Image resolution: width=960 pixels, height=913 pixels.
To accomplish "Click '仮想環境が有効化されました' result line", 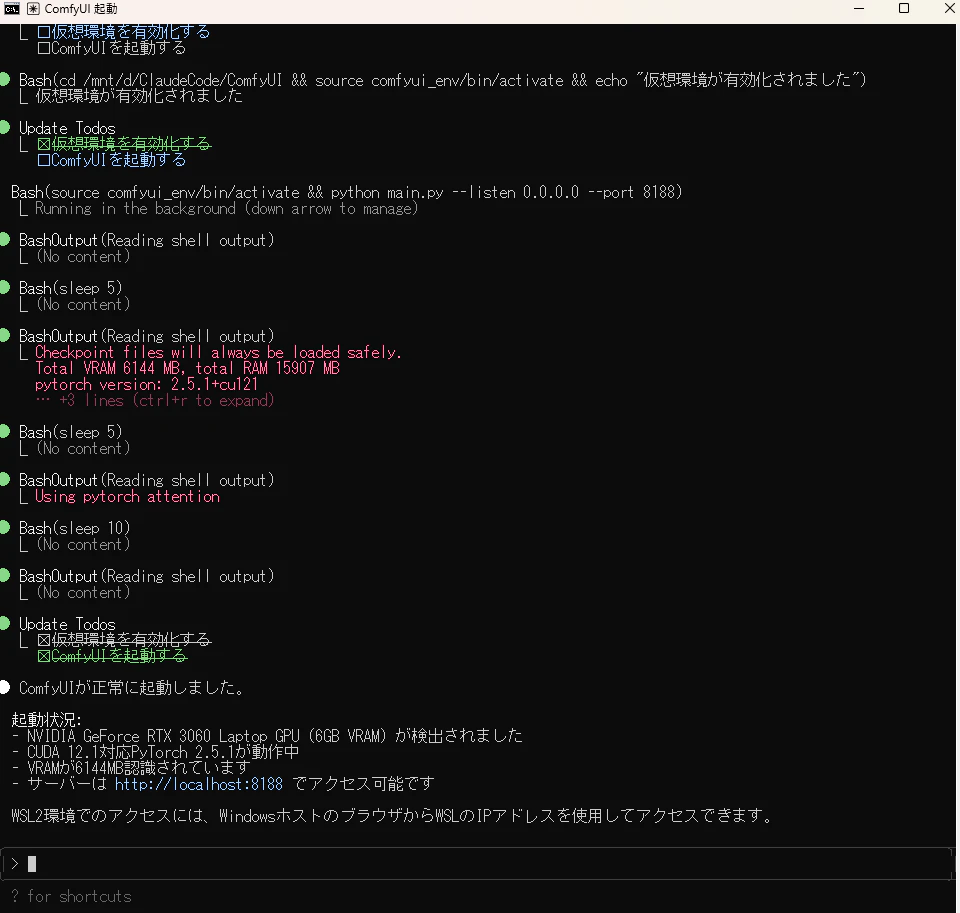I will point(139,96).
